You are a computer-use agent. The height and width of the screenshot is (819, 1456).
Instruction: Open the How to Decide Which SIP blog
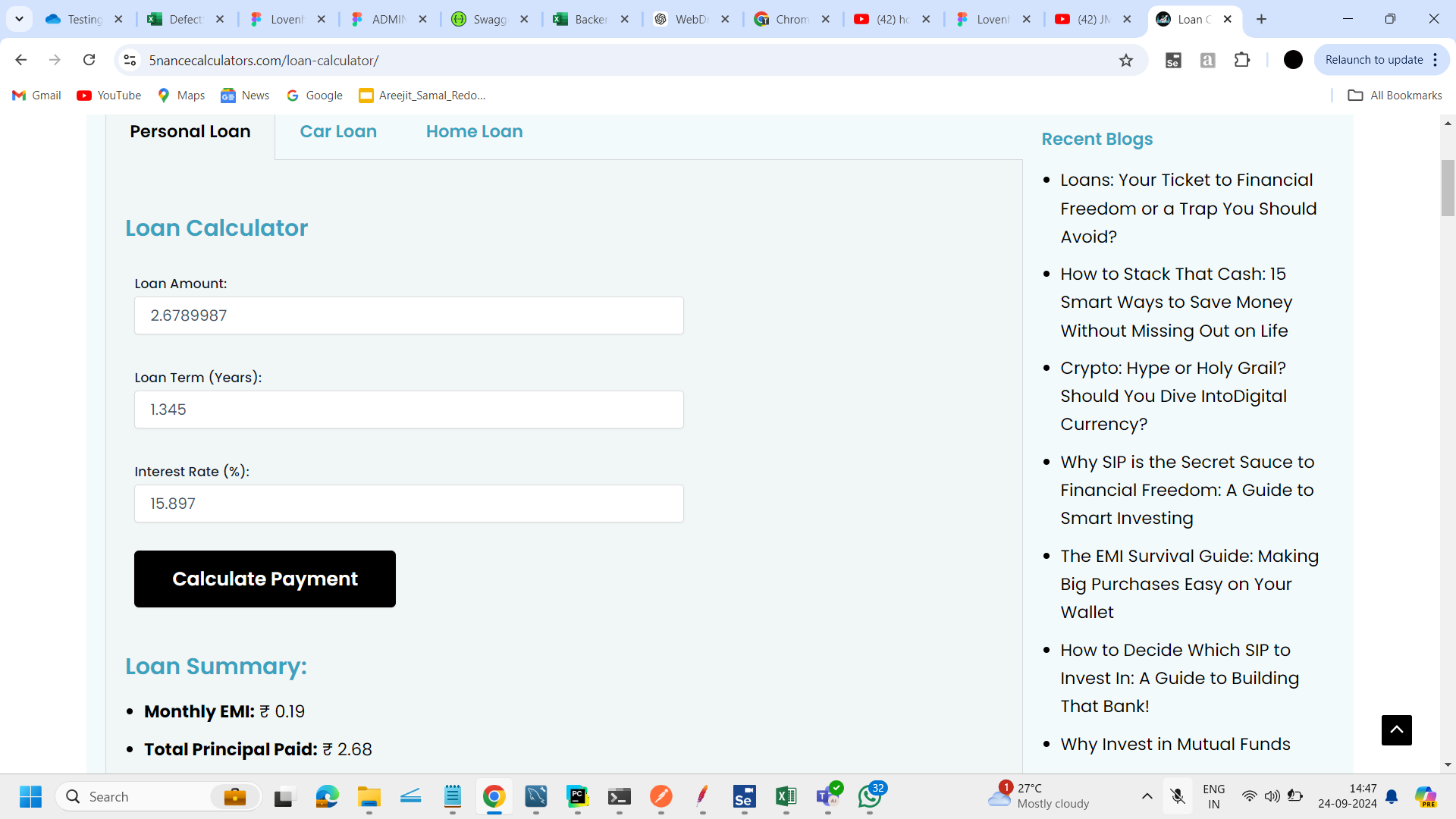pos(1179,678)
